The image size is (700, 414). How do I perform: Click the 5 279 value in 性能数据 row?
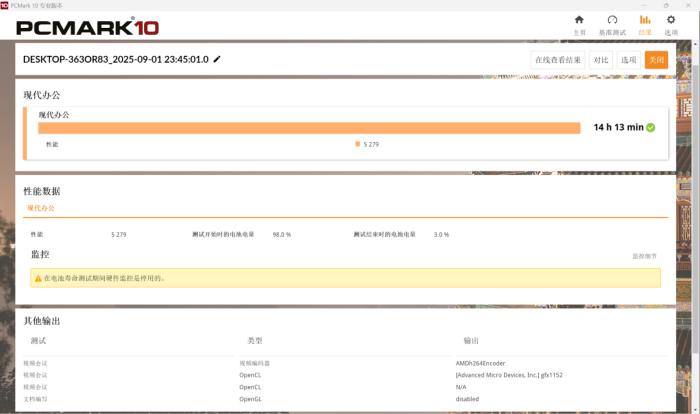click(119, 234)
